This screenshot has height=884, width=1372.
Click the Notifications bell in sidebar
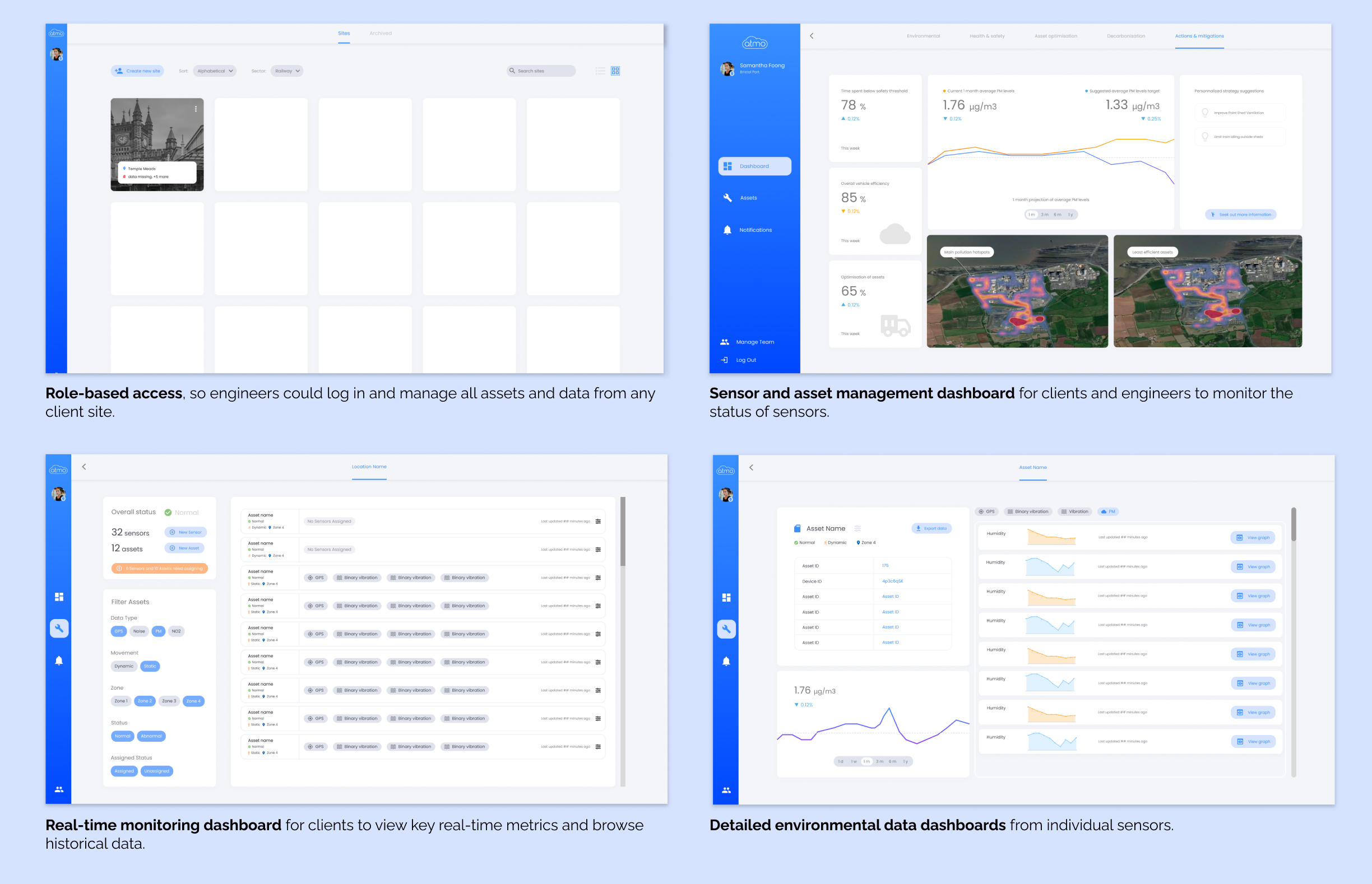coord(727,230)
